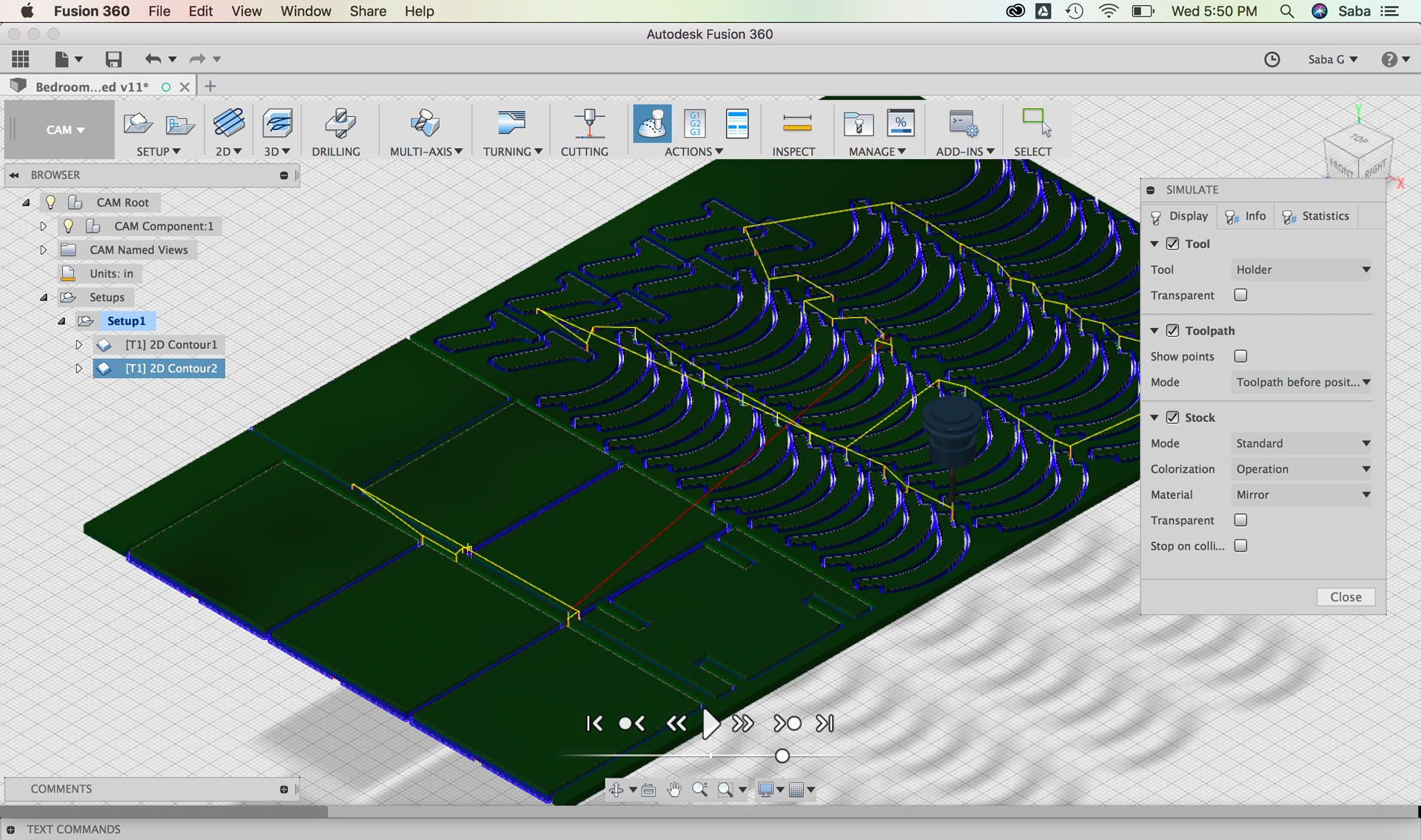Viewport: 1421px width, 840px height.
Task: Click the Simulate icon in Actions
Action: coord(652,124)
